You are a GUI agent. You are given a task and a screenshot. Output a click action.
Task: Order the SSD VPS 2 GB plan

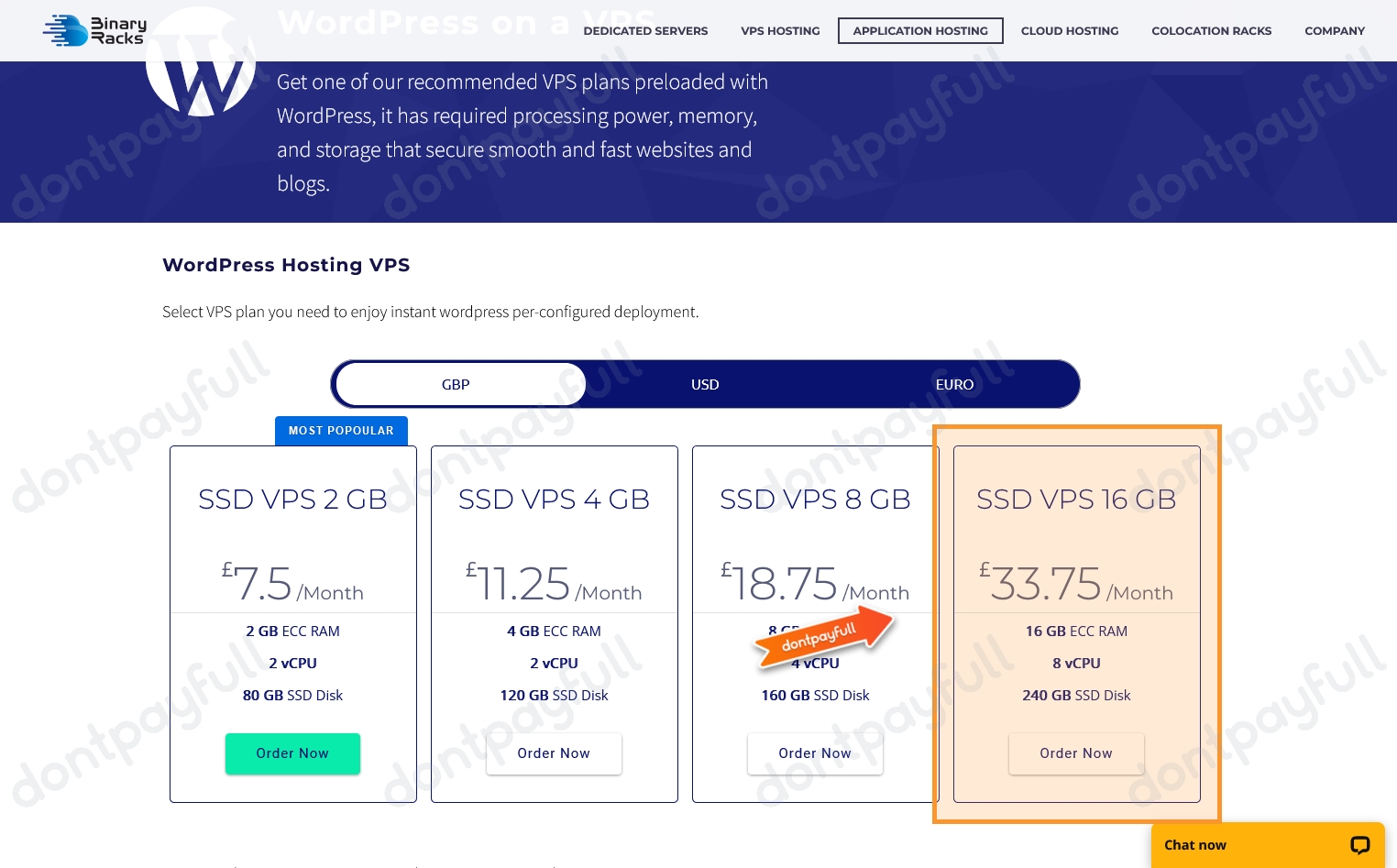tap(292, 753)
